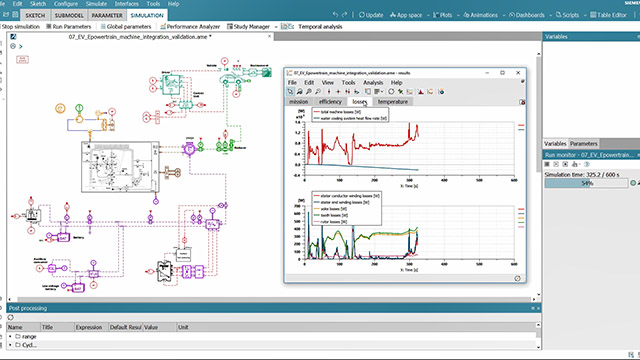Click the supercomponent thumbnail in the sketch
The image size is (640, 360).
coord(120,167)
